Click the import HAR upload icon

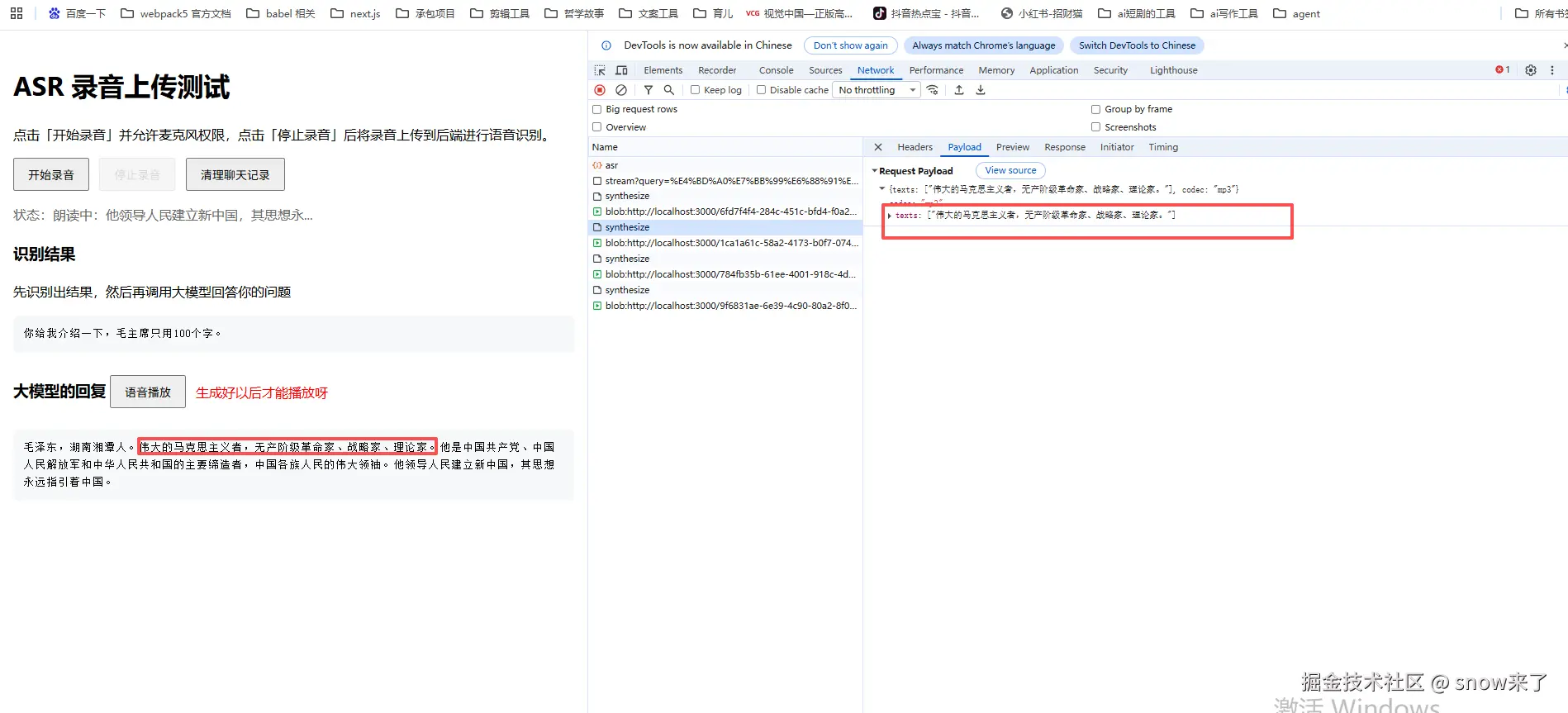point(959,90)
